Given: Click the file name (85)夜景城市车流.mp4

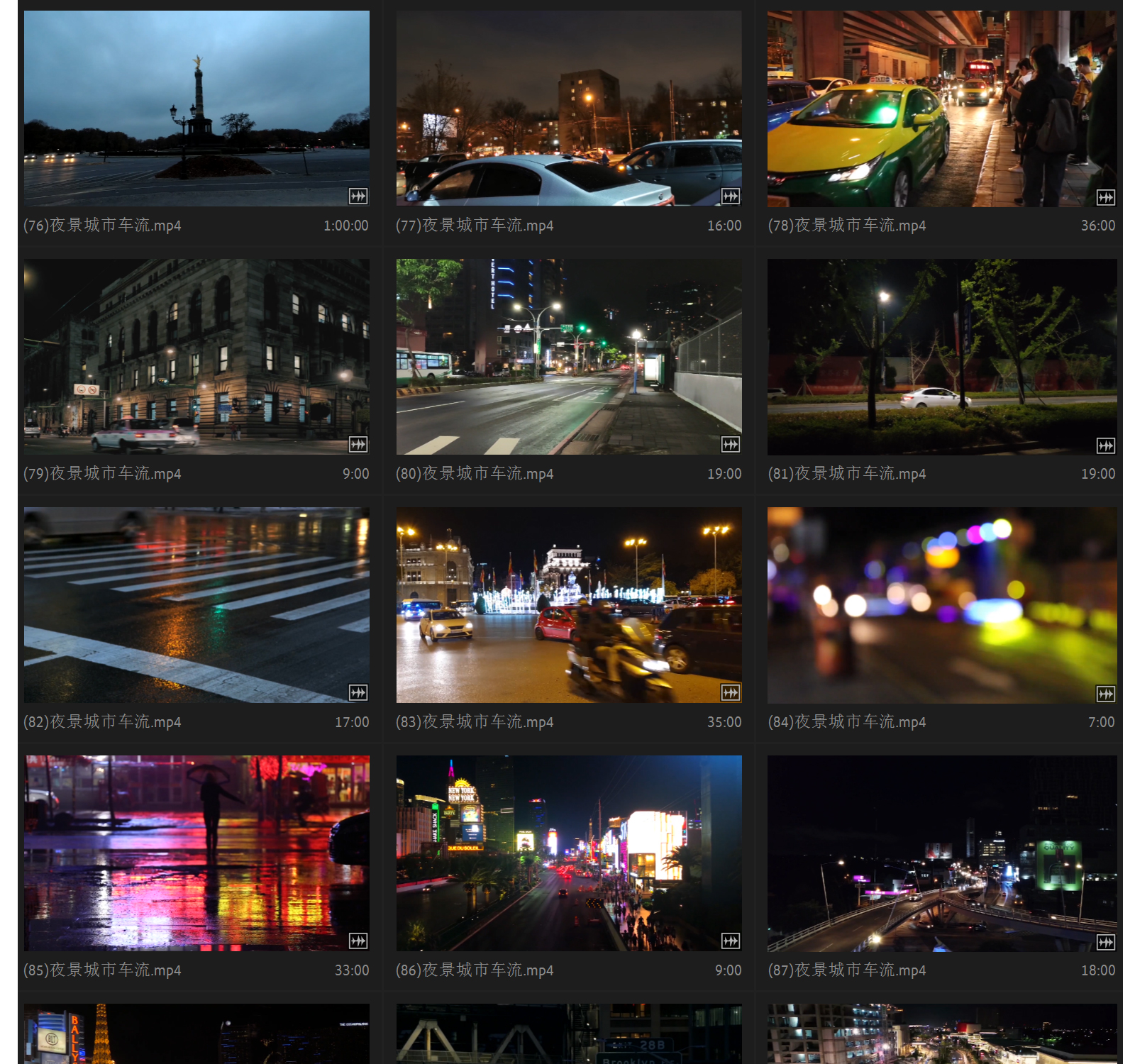Looking at the screenshot, I should click(102, 970).
